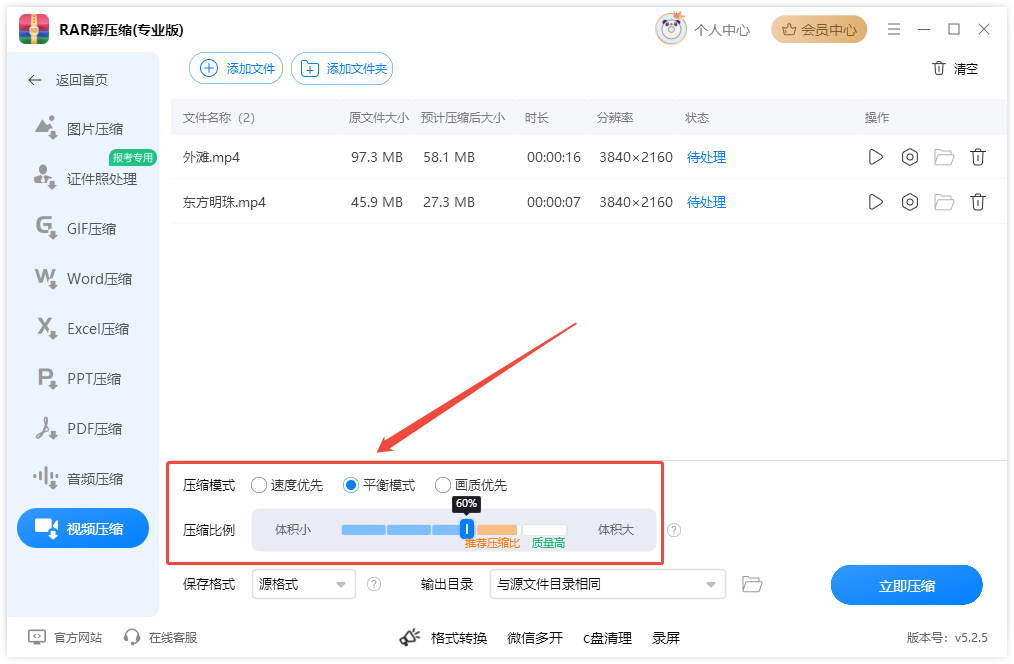Open 录屏 link
The width and height of the screenshot is (1014, 664).
pyautogui.click(x=665, y=638)
